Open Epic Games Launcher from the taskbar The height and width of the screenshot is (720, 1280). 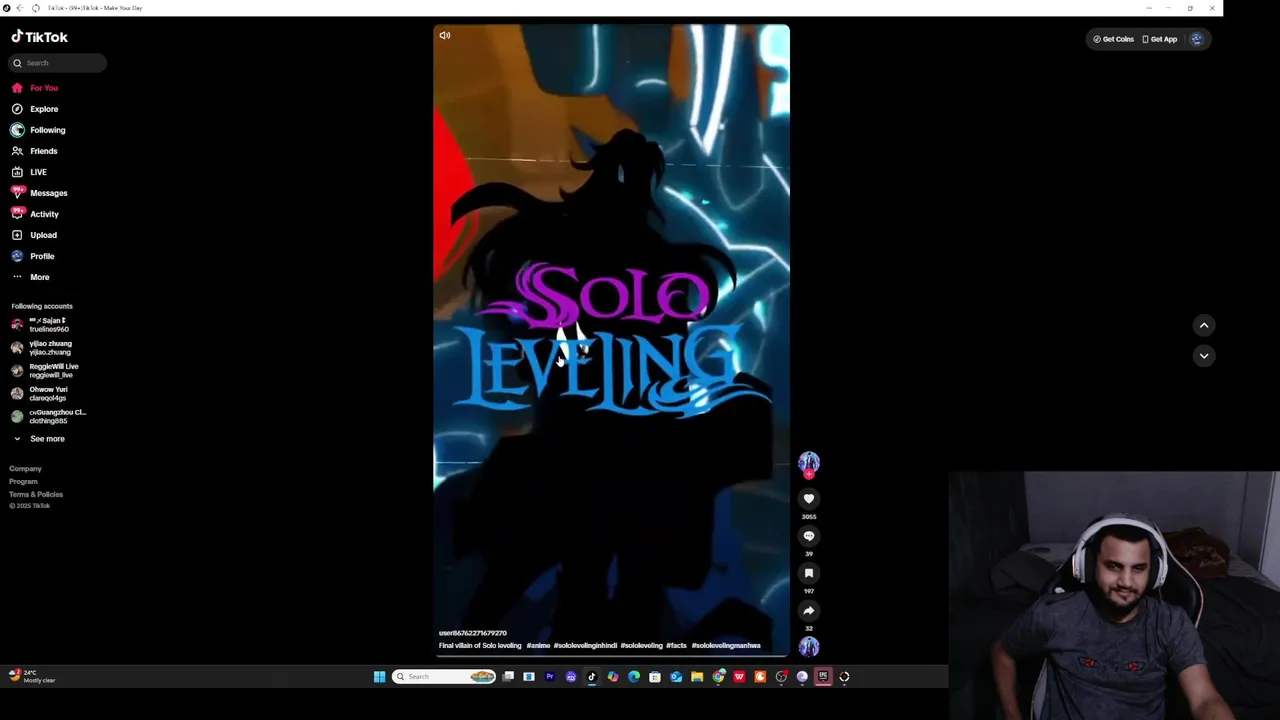click(x=823, y=677)
